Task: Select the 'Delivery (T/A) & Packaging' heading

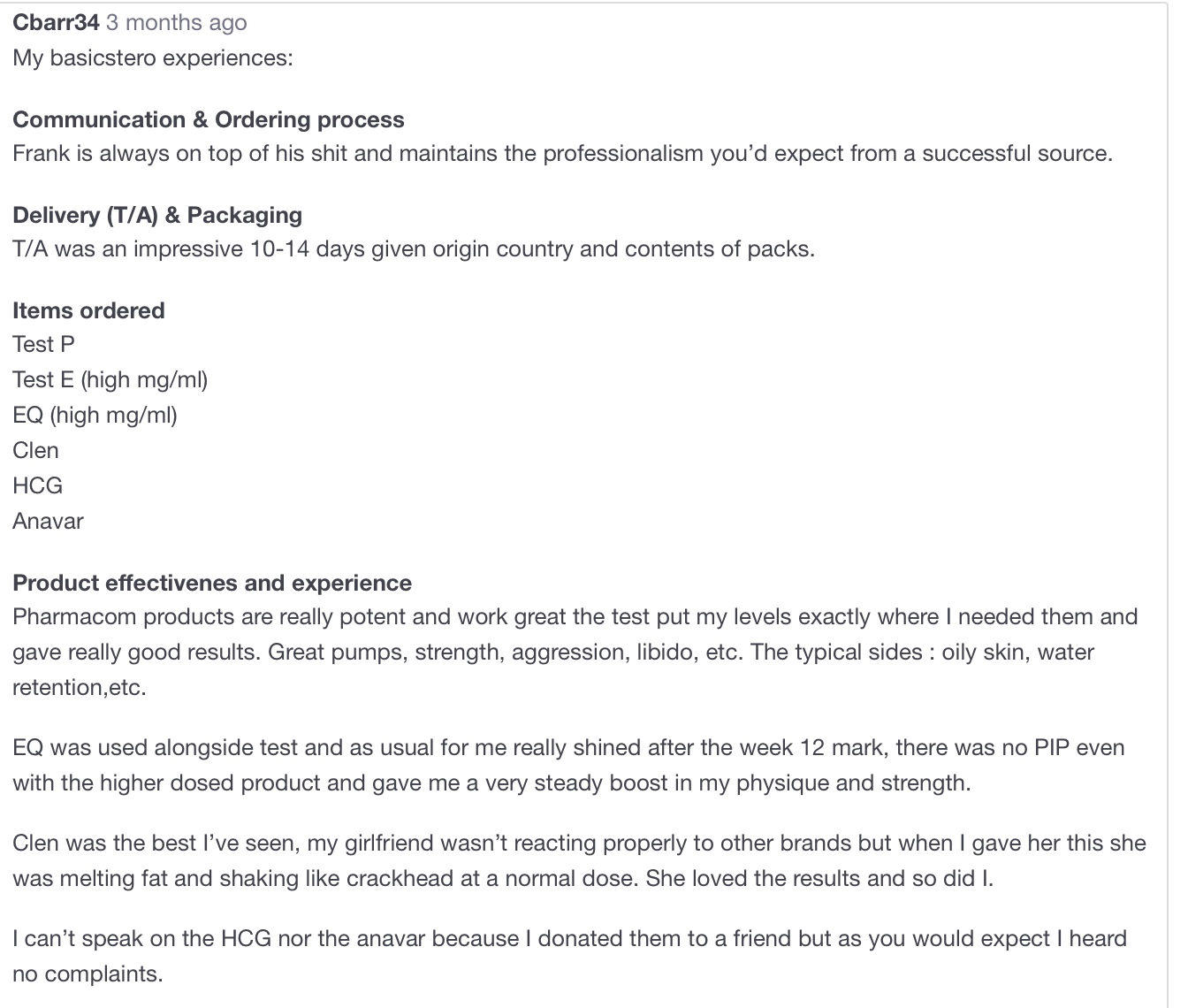Action: click(x=157, y=216)
